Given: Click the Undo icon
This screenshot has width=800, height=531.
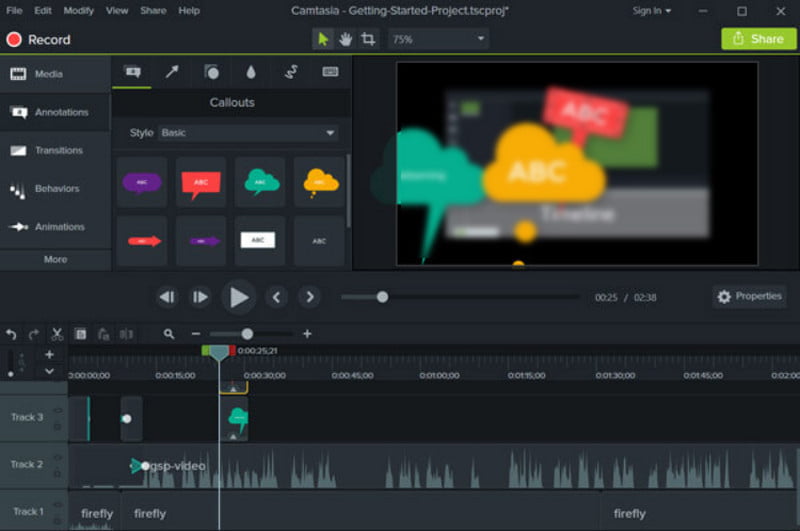Looking at the screenshot, I should tap(11, 335).
